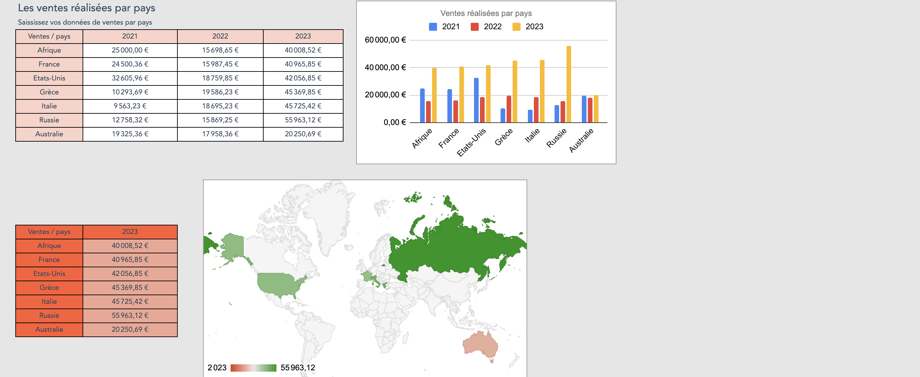Viewport: 920px width, 377px height.
Task: Click the 55 963,12 map legend value
Action: [x=297, y=368]
